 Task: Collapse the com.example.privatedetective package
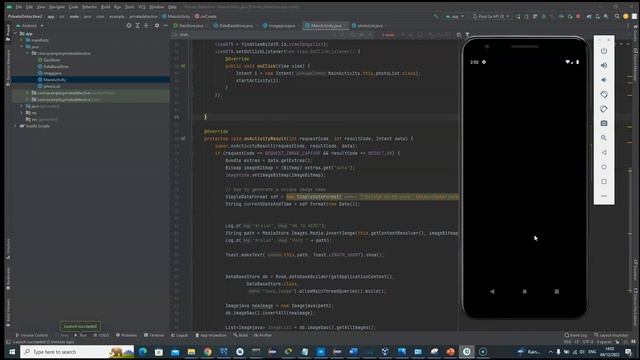(x=28, y=53)
